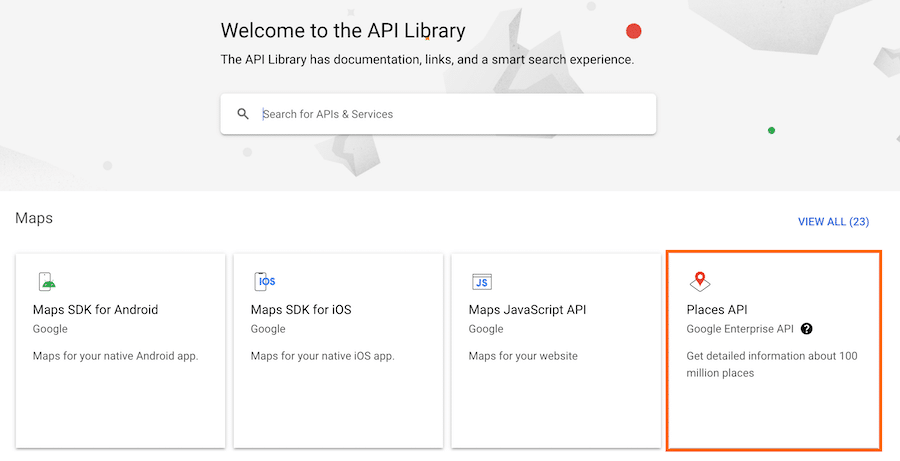Click the search magnifier icon
Viewport: 900px width, 461px height.
(243, 114)
